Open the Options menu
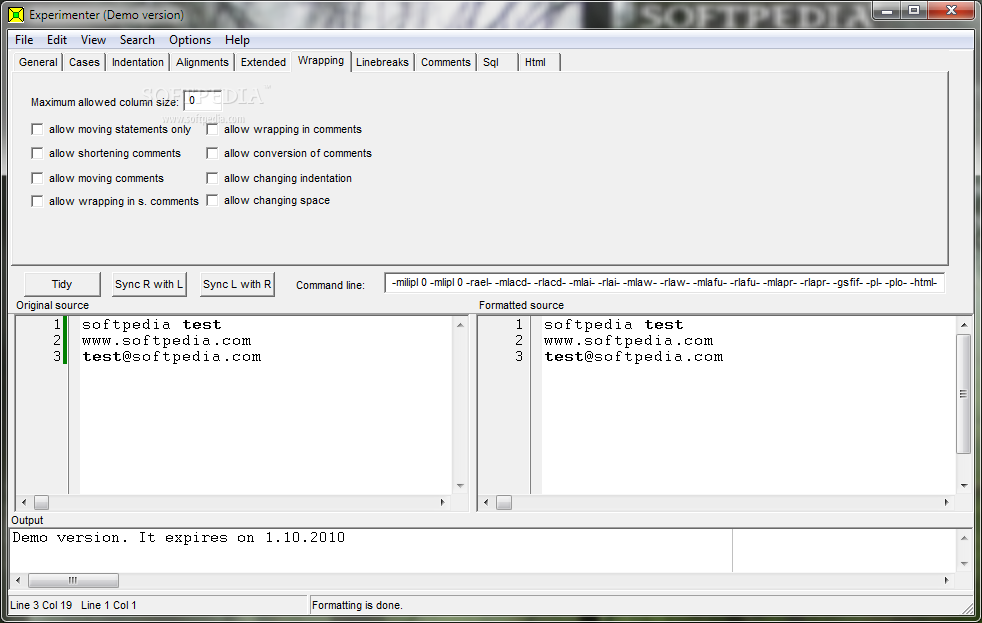982x623 pixels. [190, 39]
